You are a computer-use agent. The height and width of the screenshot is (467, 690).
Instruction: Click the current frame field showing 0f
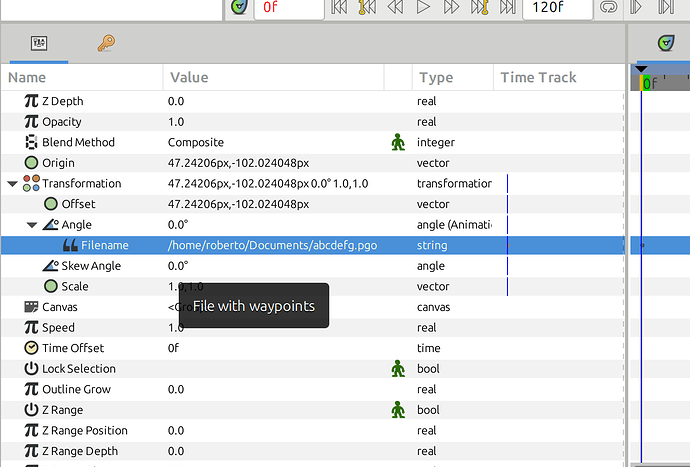pos(286,7)
